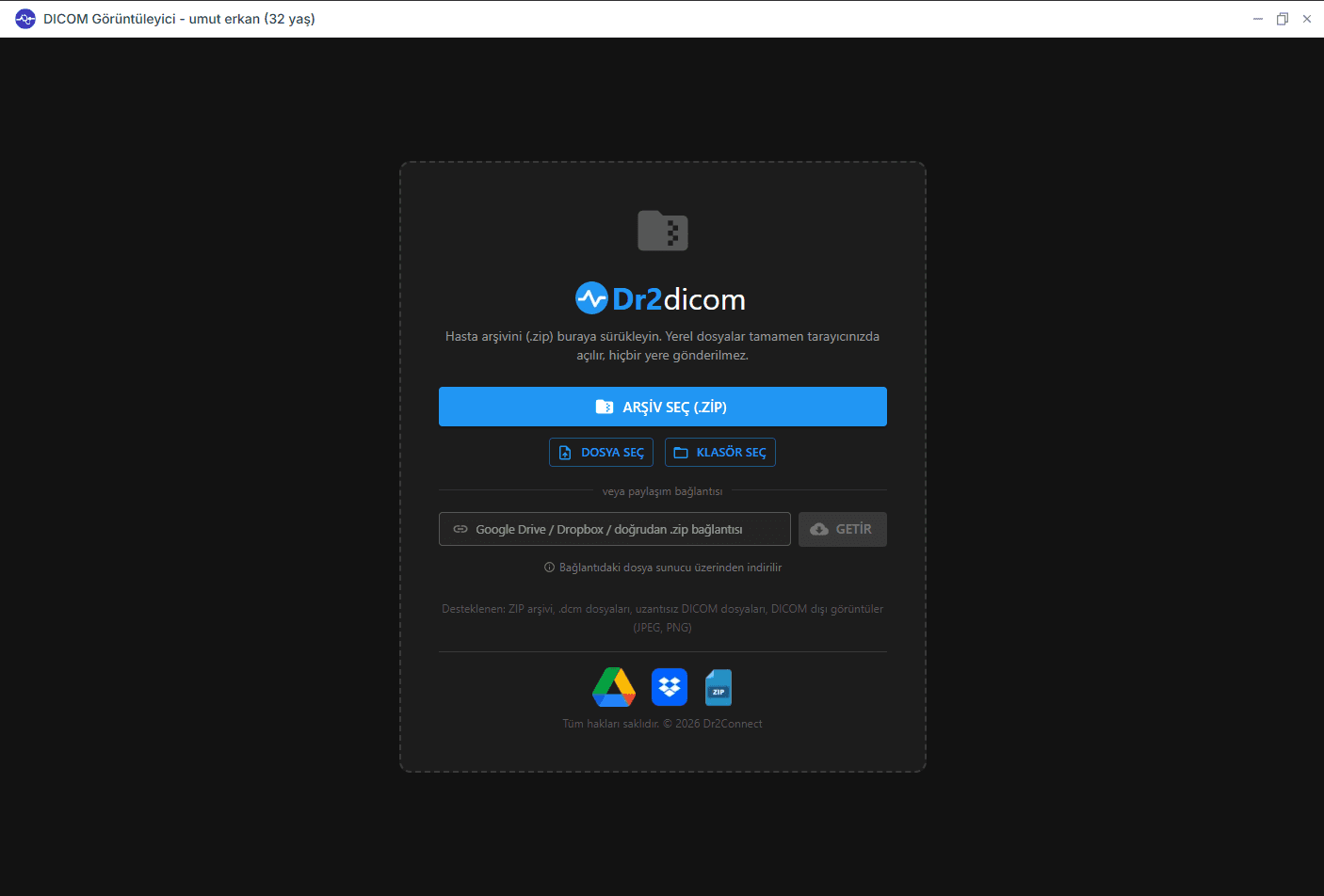Choose a file with DOSYA SEÇ
This screenshot has height=896, width=1324.
pyautogui.click(x=601, y=453)
